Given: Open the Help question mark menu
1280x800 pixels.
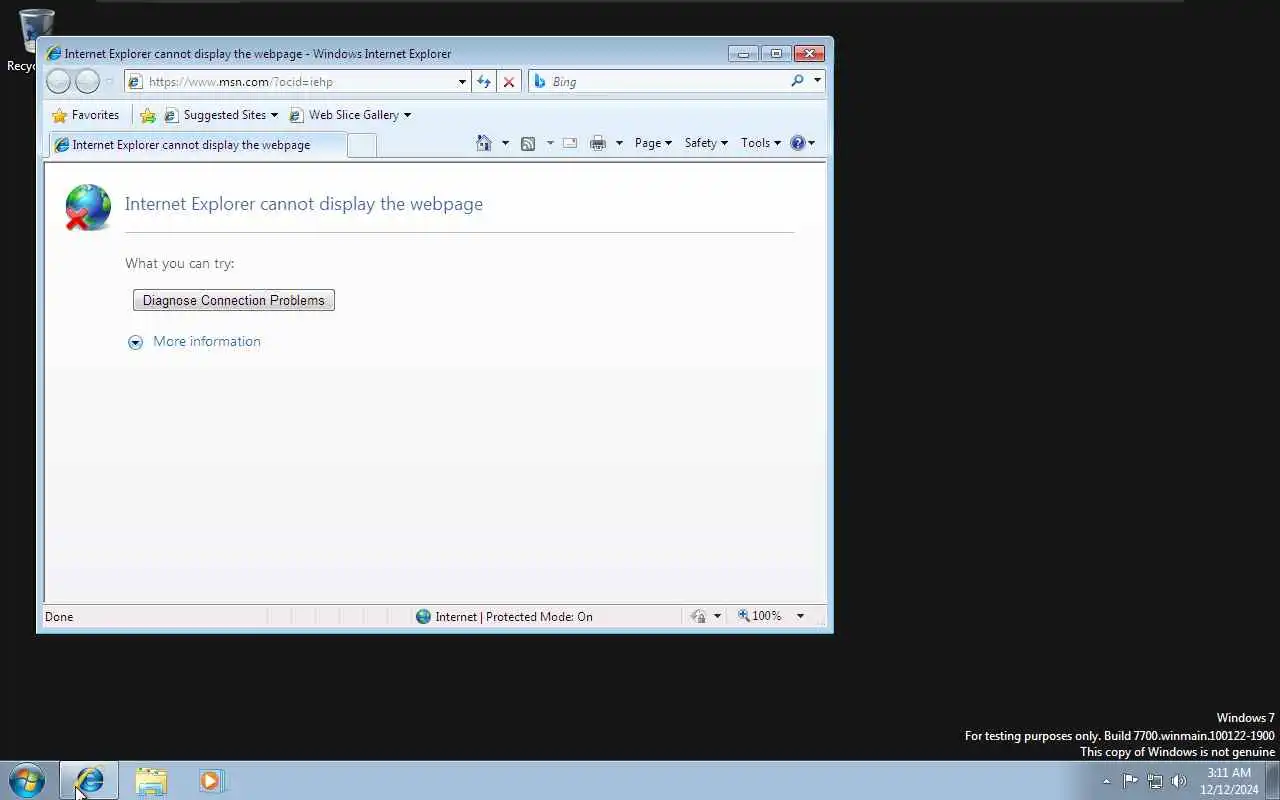Looking at the screenshot, I should [802, 143].
